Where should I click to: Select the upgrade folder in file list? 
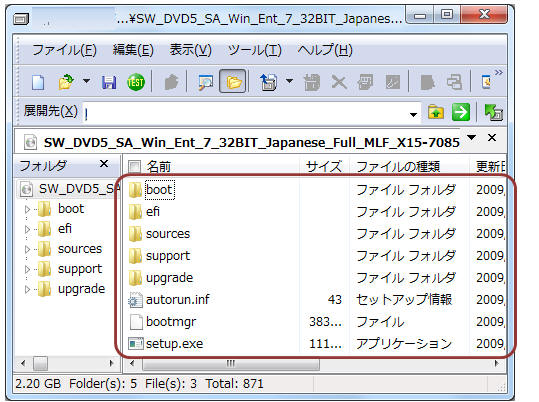[169, 278]
